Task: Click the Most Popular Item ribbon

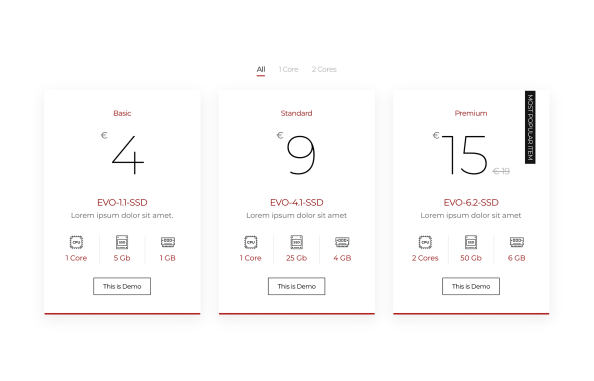Action: point(530,127)
